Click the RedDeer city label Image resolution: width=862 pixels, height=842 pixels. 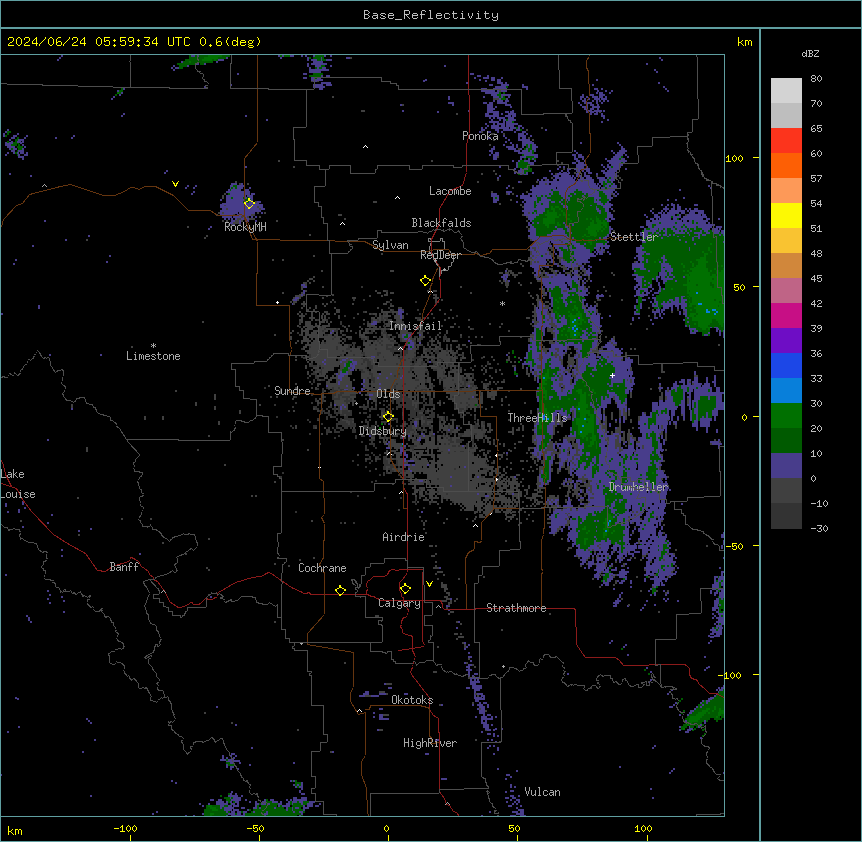click(x=440, y=255)
